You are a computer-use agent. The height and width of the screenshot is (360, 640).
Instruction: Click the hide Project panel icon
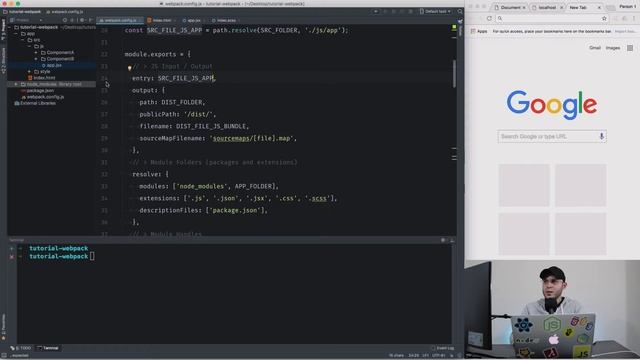(x=91, y=20)
